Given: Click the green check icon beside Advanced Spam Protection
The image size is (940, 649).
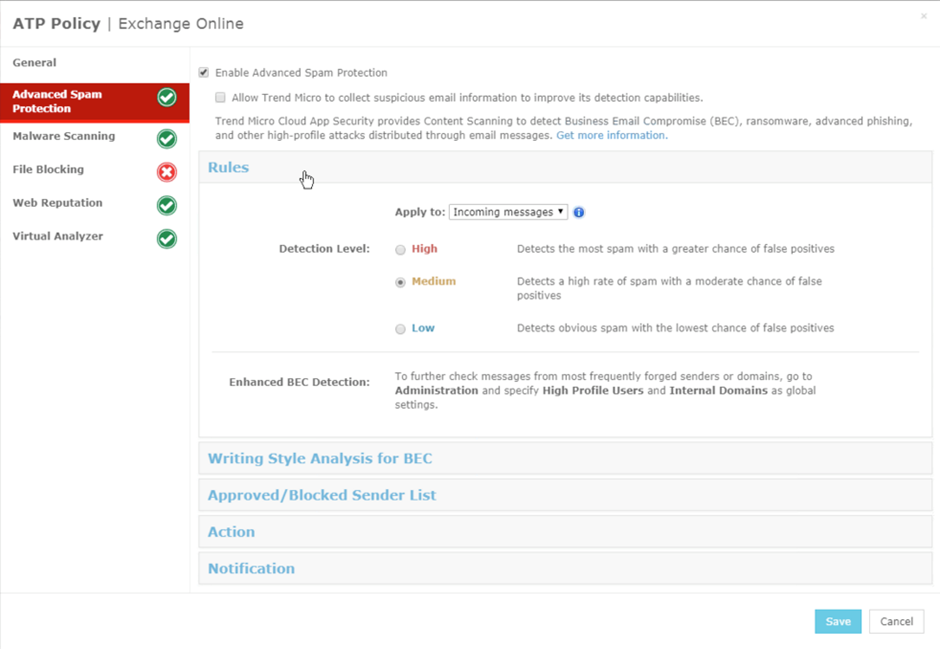Looking at the screenshot, I should [x=166, y=97].
